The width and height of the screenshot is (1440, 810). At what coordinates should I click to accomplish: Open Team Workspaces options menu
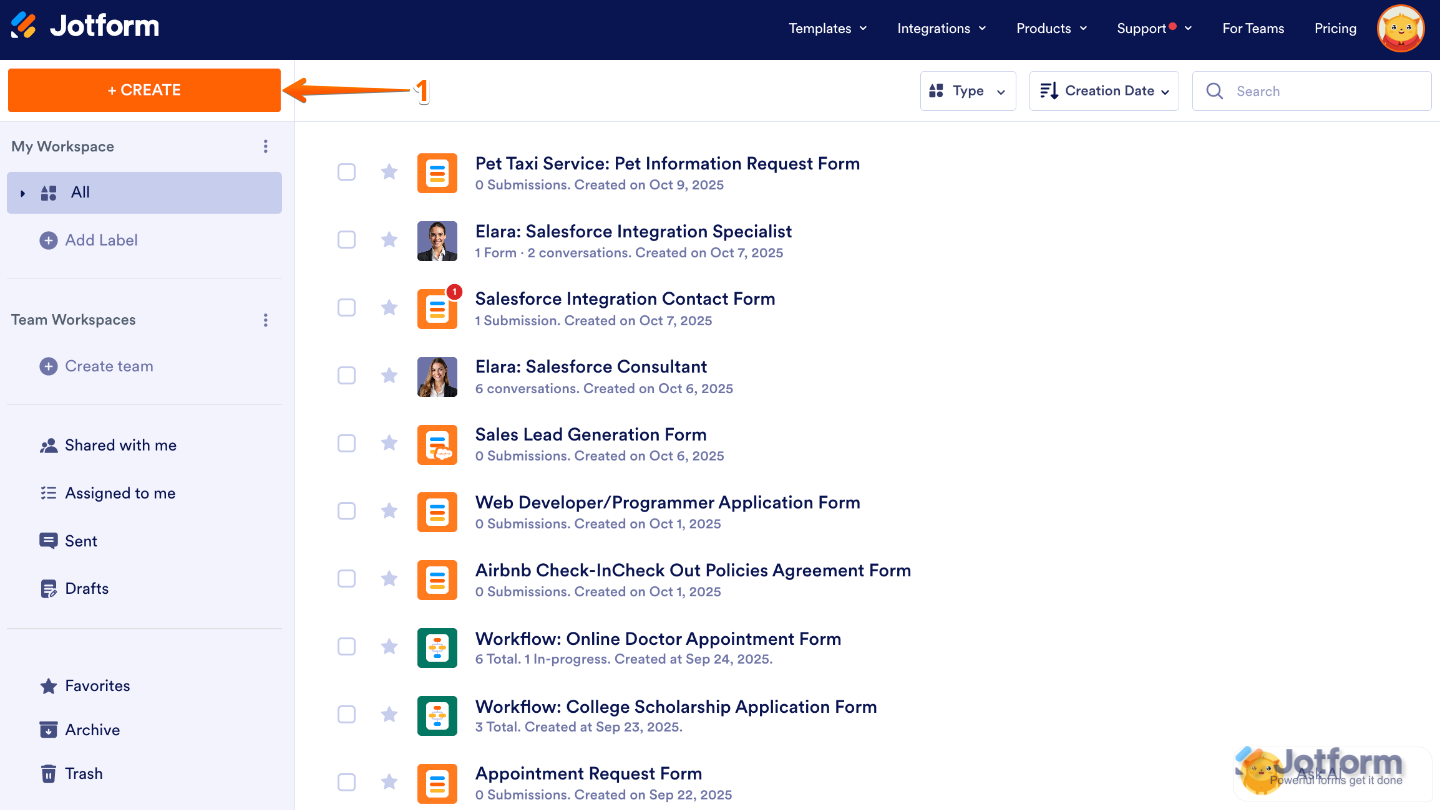[266, 320]
